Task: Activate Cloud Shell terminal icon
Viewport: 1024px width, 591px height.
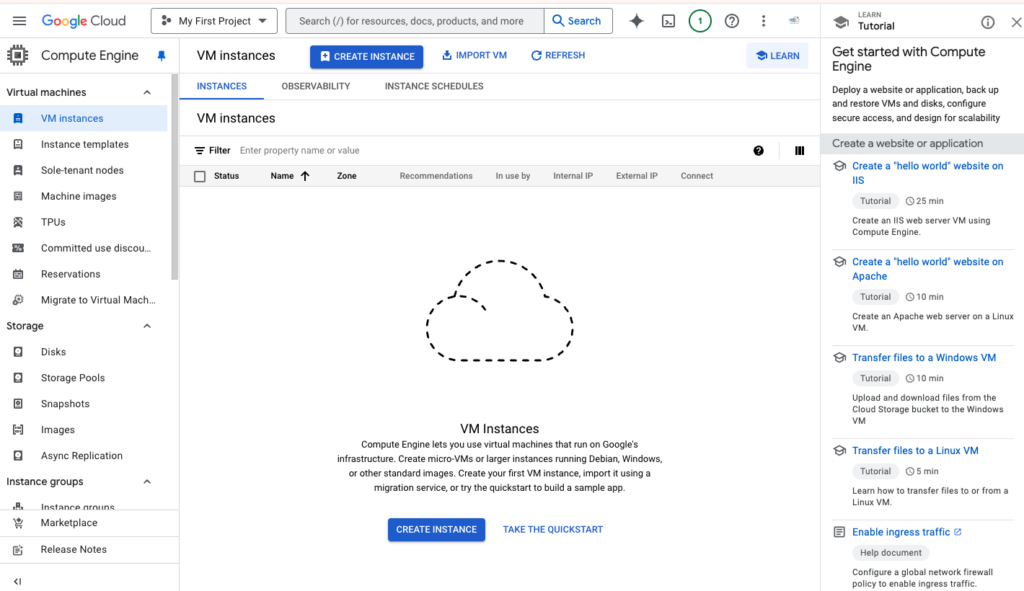Action: pyautogui.click(x=668, y=21)
